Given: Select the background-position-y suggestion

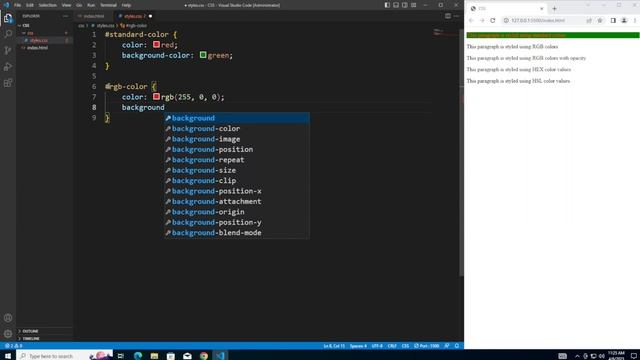Looking at the screenshot, I should [x=237, y=222].
